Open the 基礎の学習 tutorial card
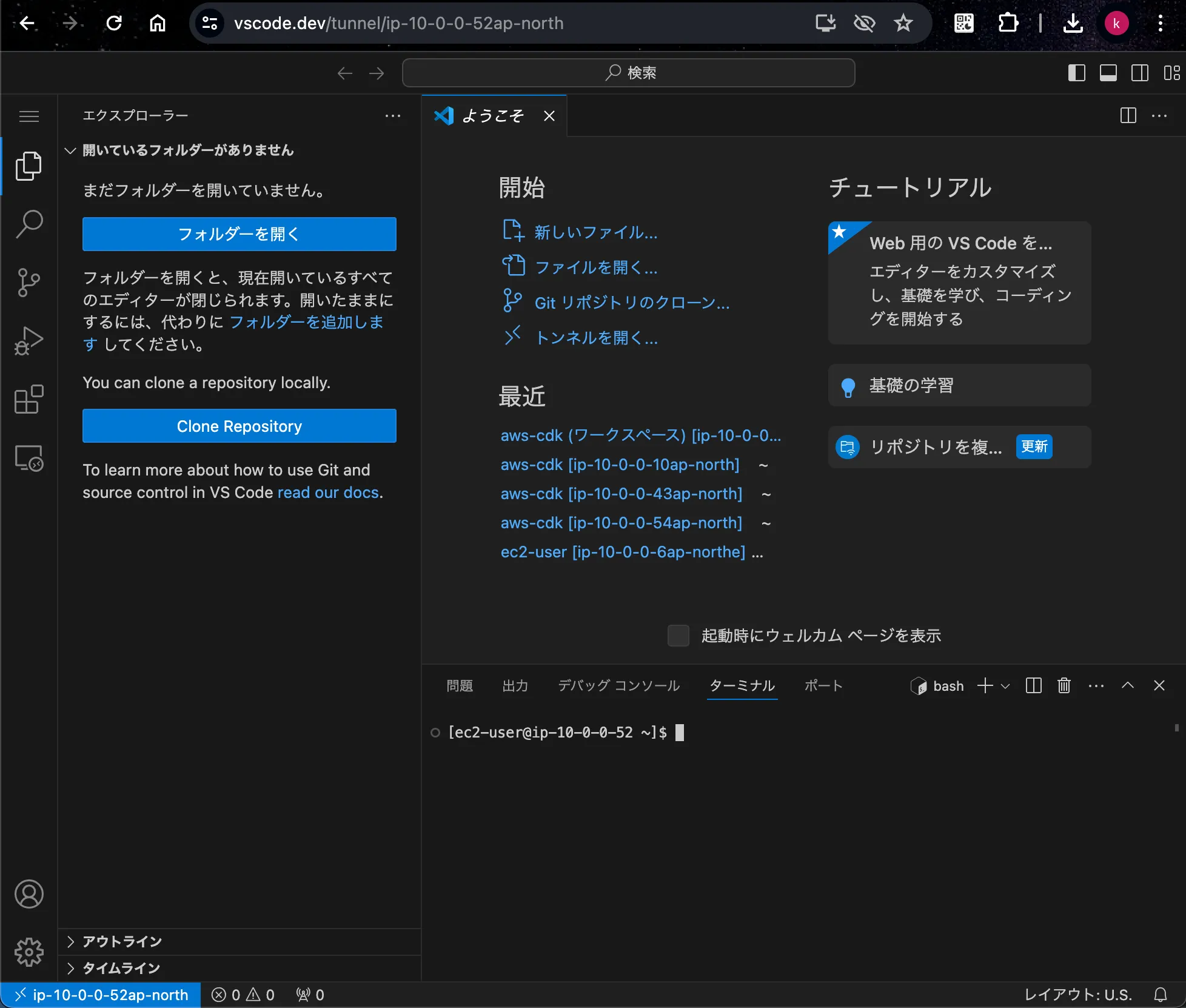1186x1008 pixels. pos(960,385)
